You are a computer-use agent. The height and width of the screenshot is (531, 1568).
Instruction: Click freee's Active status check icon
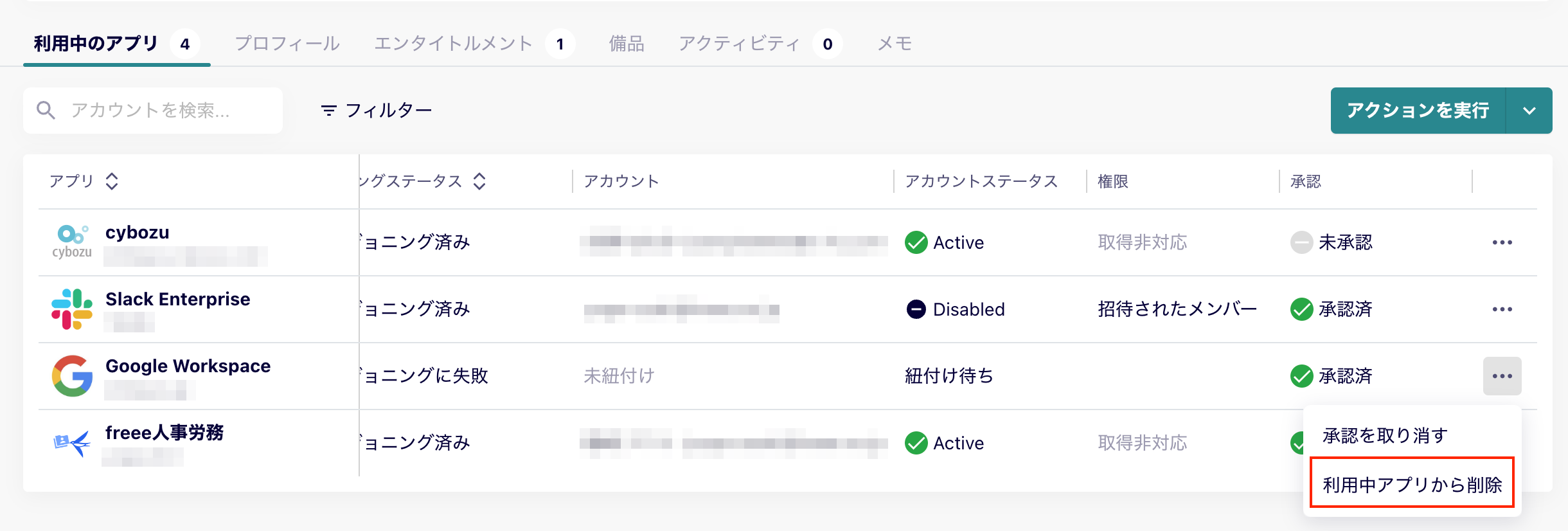[916, 443]
